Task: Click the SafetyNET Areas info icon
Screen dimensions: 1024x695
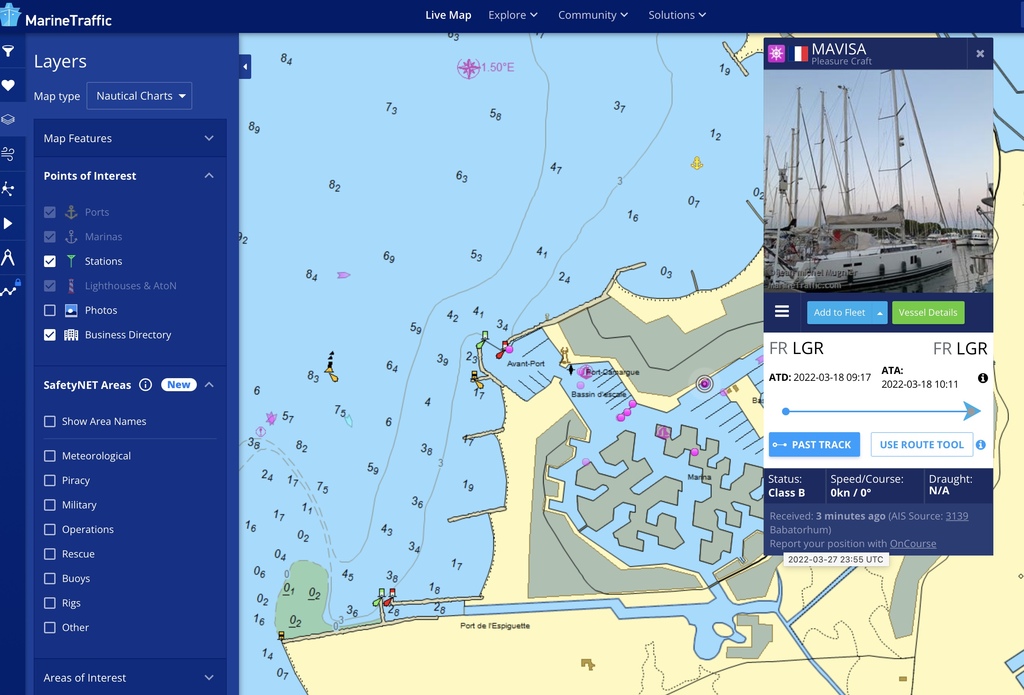Action: [x=146, y=385]
